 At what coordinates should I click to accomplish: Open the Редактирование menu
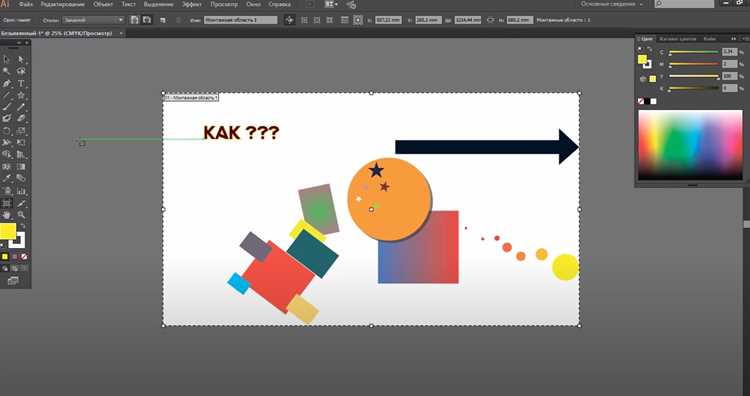[63, 4]
